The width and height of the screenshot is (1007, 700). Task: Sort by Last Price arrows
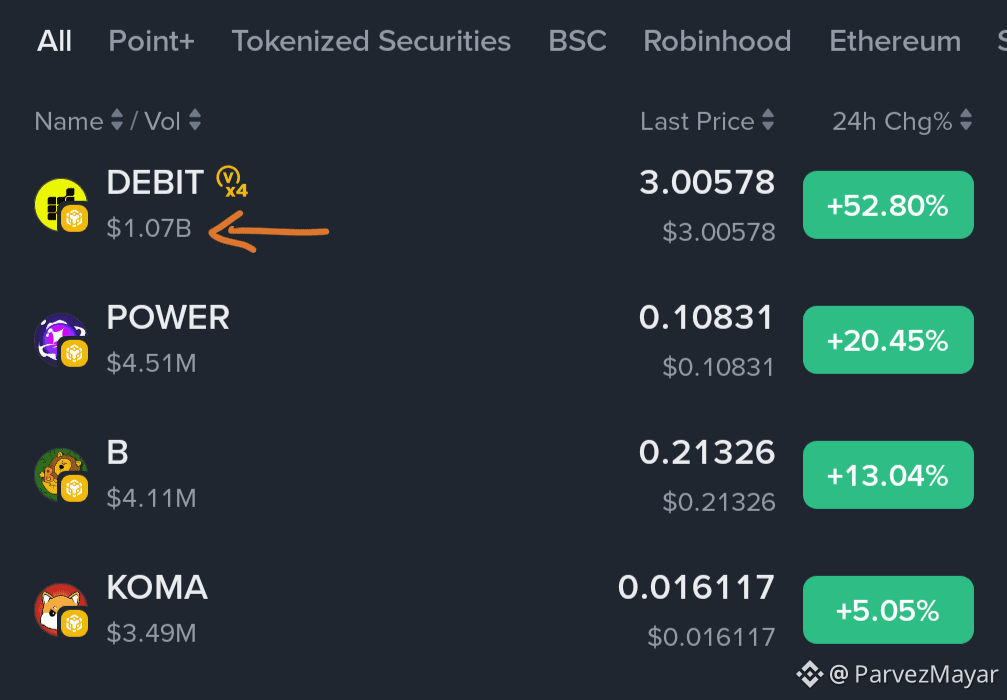pyautogui.click(x=768, y=120)
